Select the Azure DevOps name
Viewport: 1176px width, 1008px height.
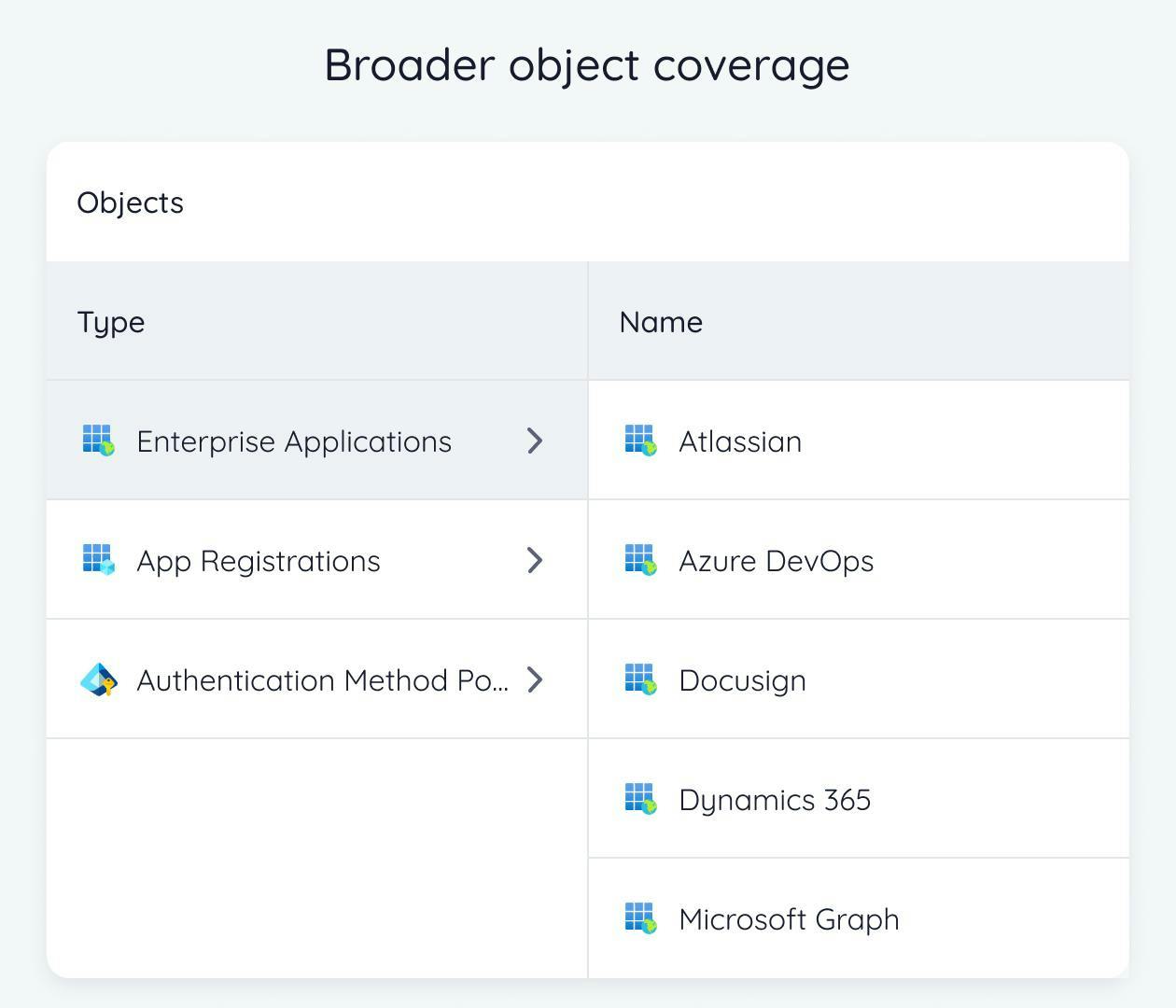pos(777,561)
